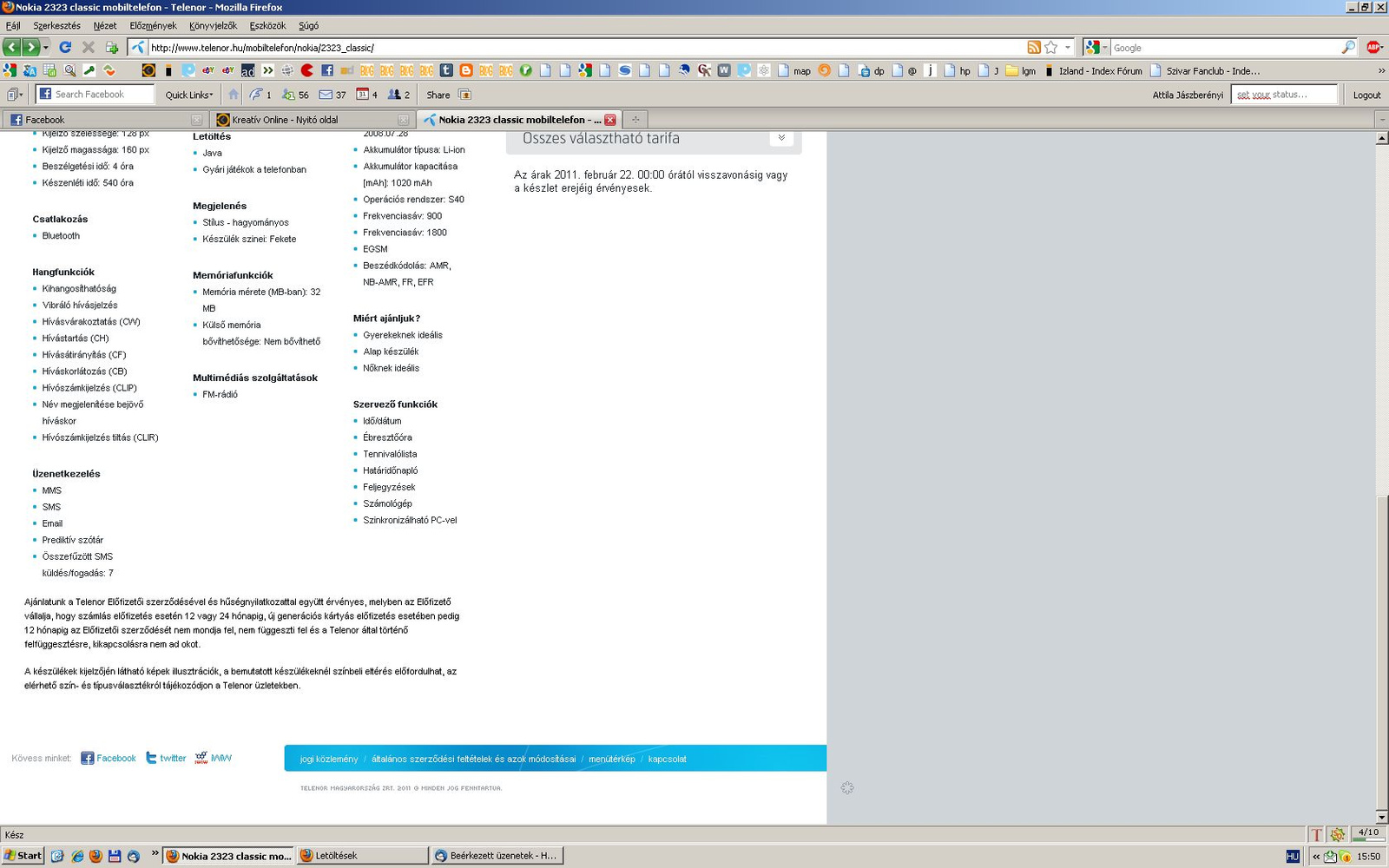This screenshot has width=1389, height=868.
Task: Open 'általános szerződési feltételek' footer link
Action: pos(474,759)
